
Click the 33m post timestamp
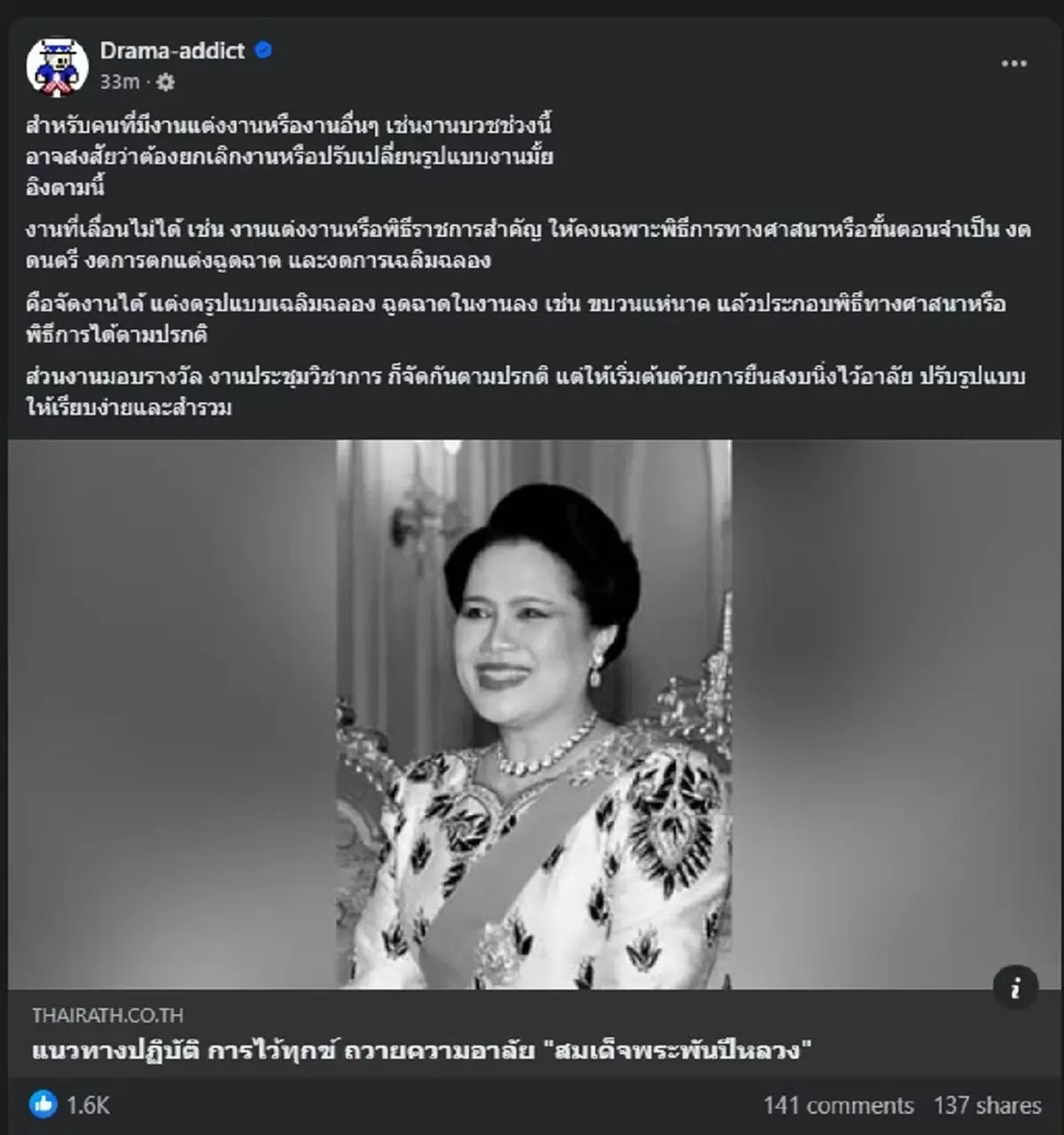(x=120, y=82)
